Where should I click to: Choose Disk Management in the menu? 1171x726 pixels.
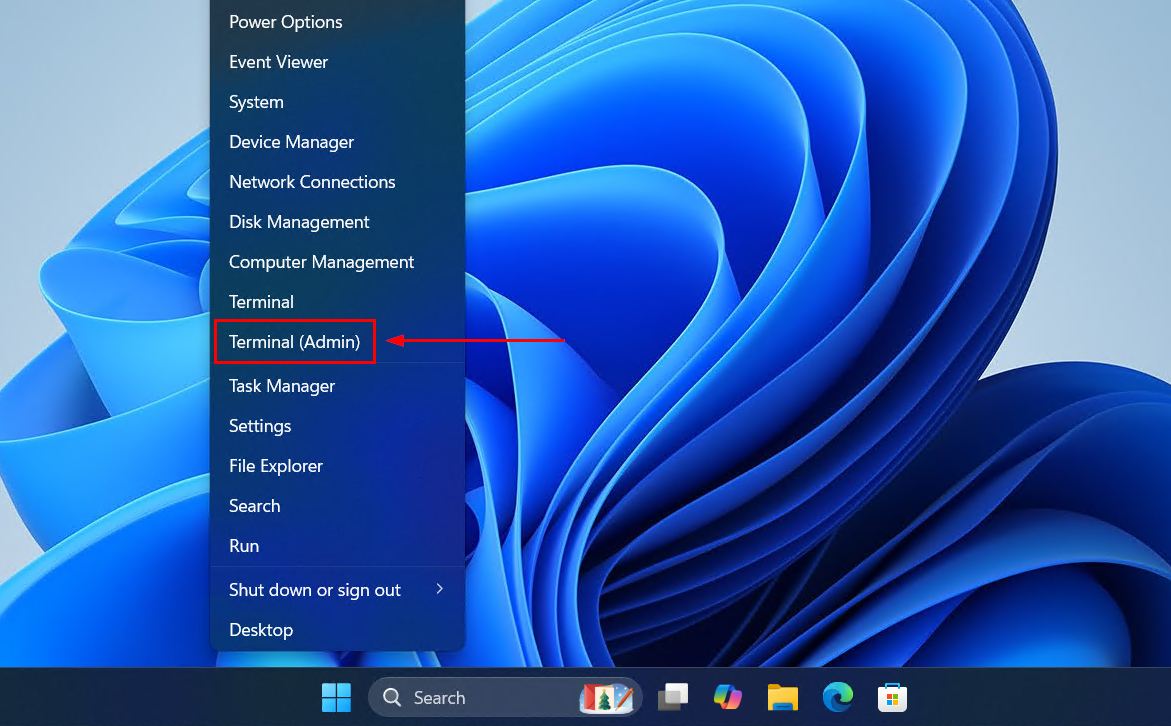click(299, 222)
